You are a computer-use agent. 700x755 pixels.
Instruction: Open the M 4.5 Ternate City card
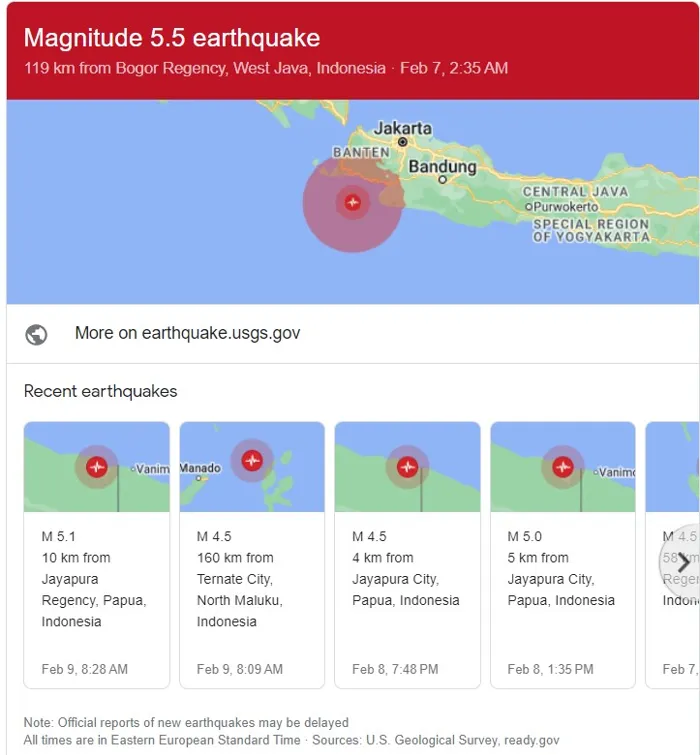252,555
